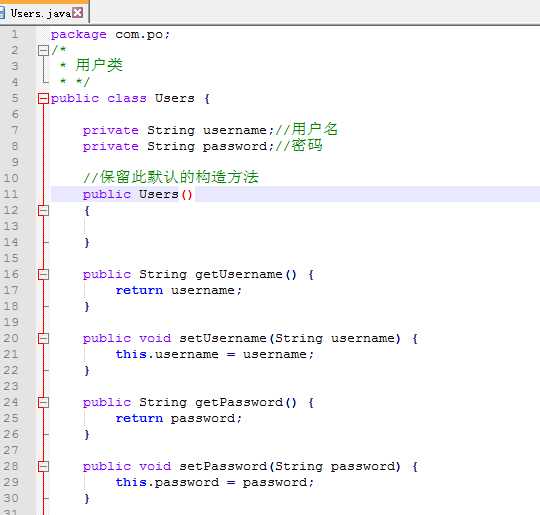Click 'setUsername' method name on line 20
Image resolution: width=540 pixels, height=515 pixels.
point(223,338)
